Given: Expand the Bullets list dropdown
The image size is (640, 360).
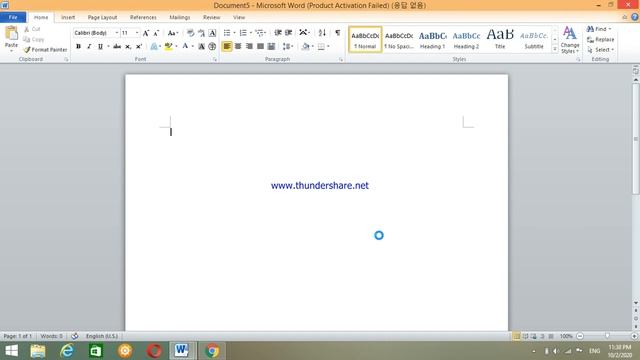Looking at the screenshot, I should (x=234, y=33).
